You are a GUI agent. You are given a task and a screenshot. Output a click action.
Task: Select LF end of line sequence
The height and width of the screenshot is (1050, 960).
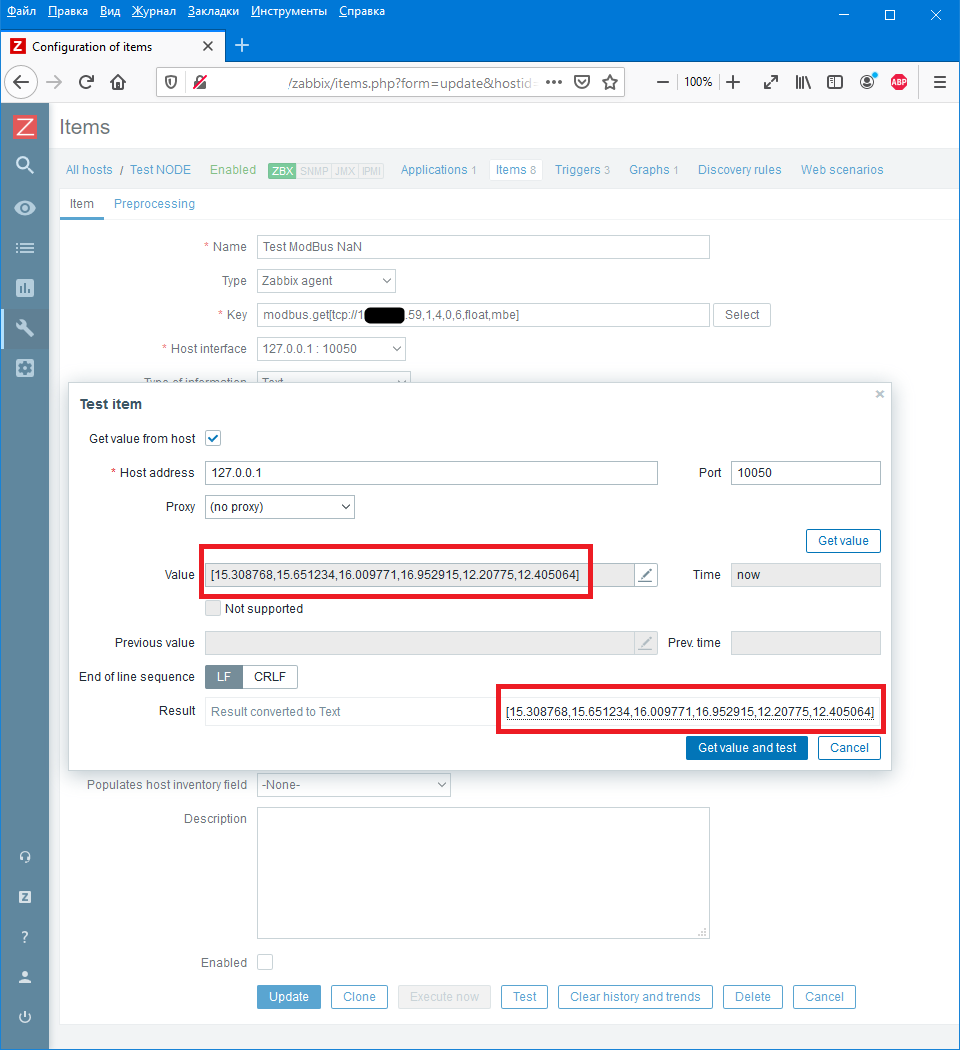point(224,676)
